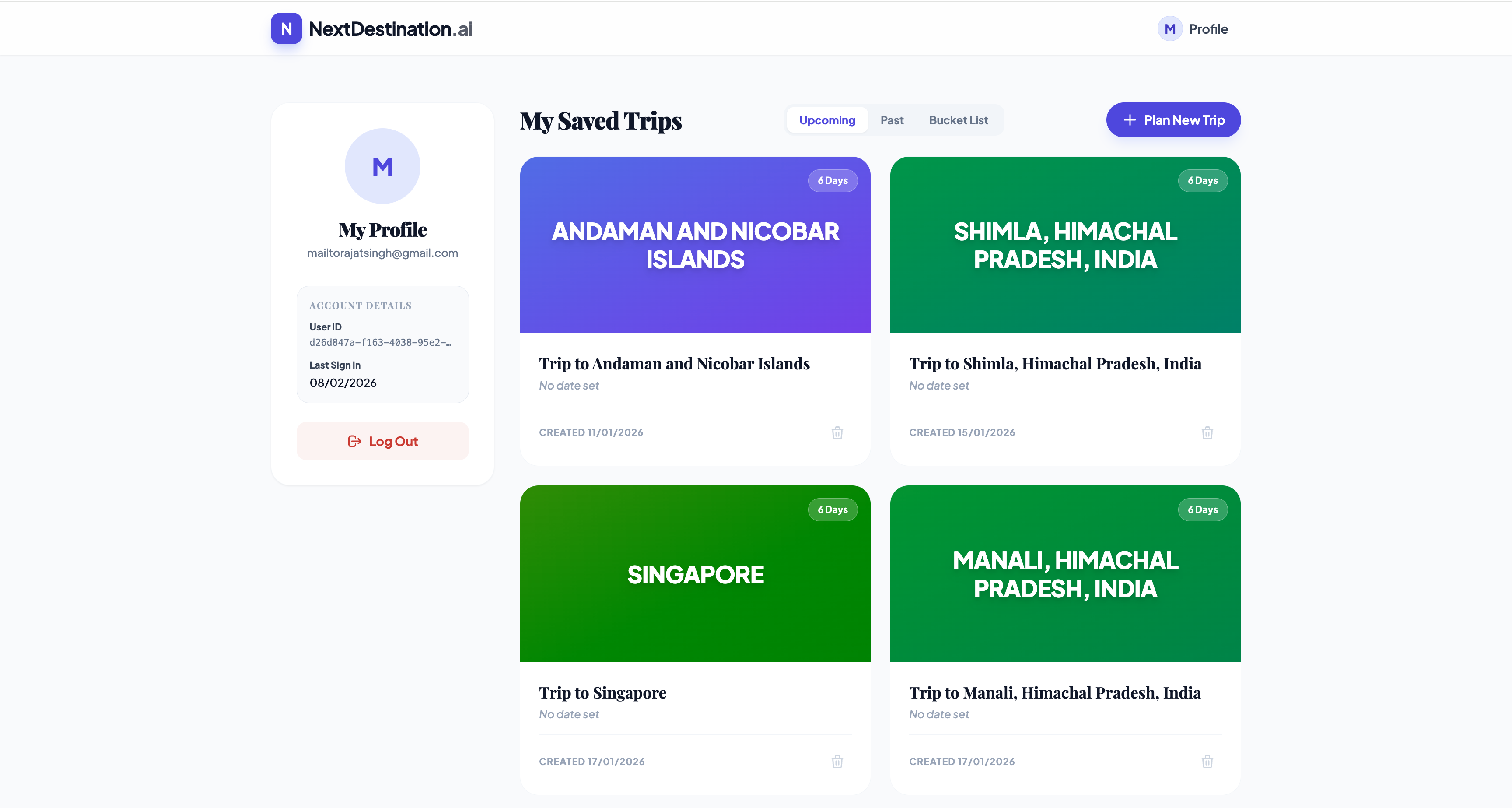Screen dimensions: 1512x808
Task: Click the truncated User ID value
Action: point(380,342)
